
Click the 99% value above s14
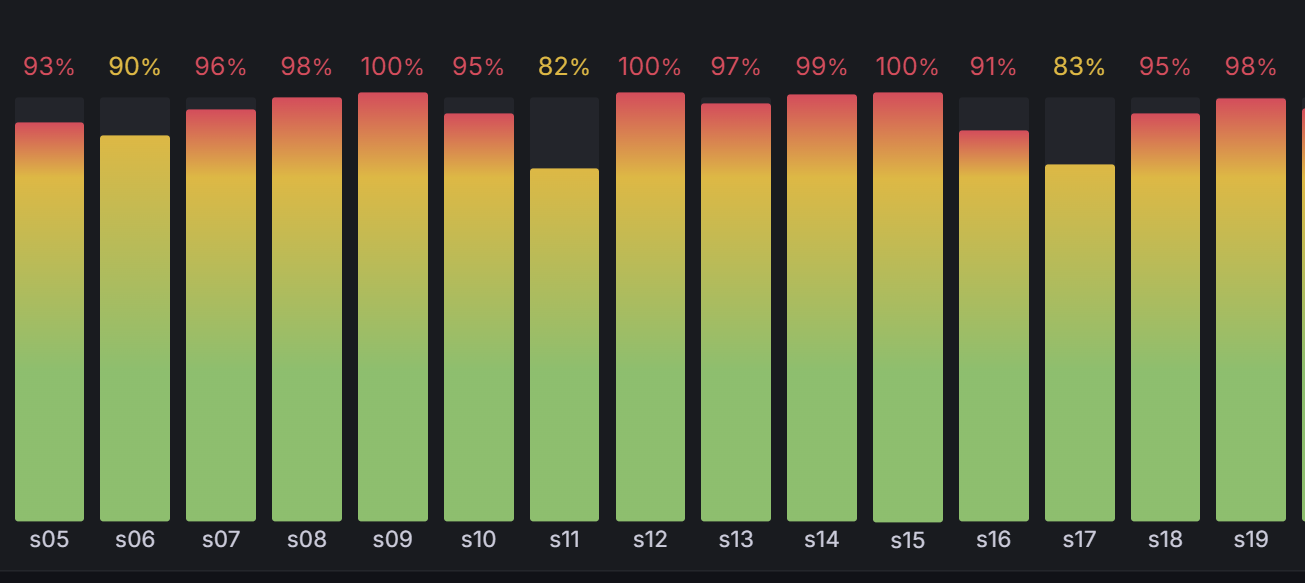822,67
